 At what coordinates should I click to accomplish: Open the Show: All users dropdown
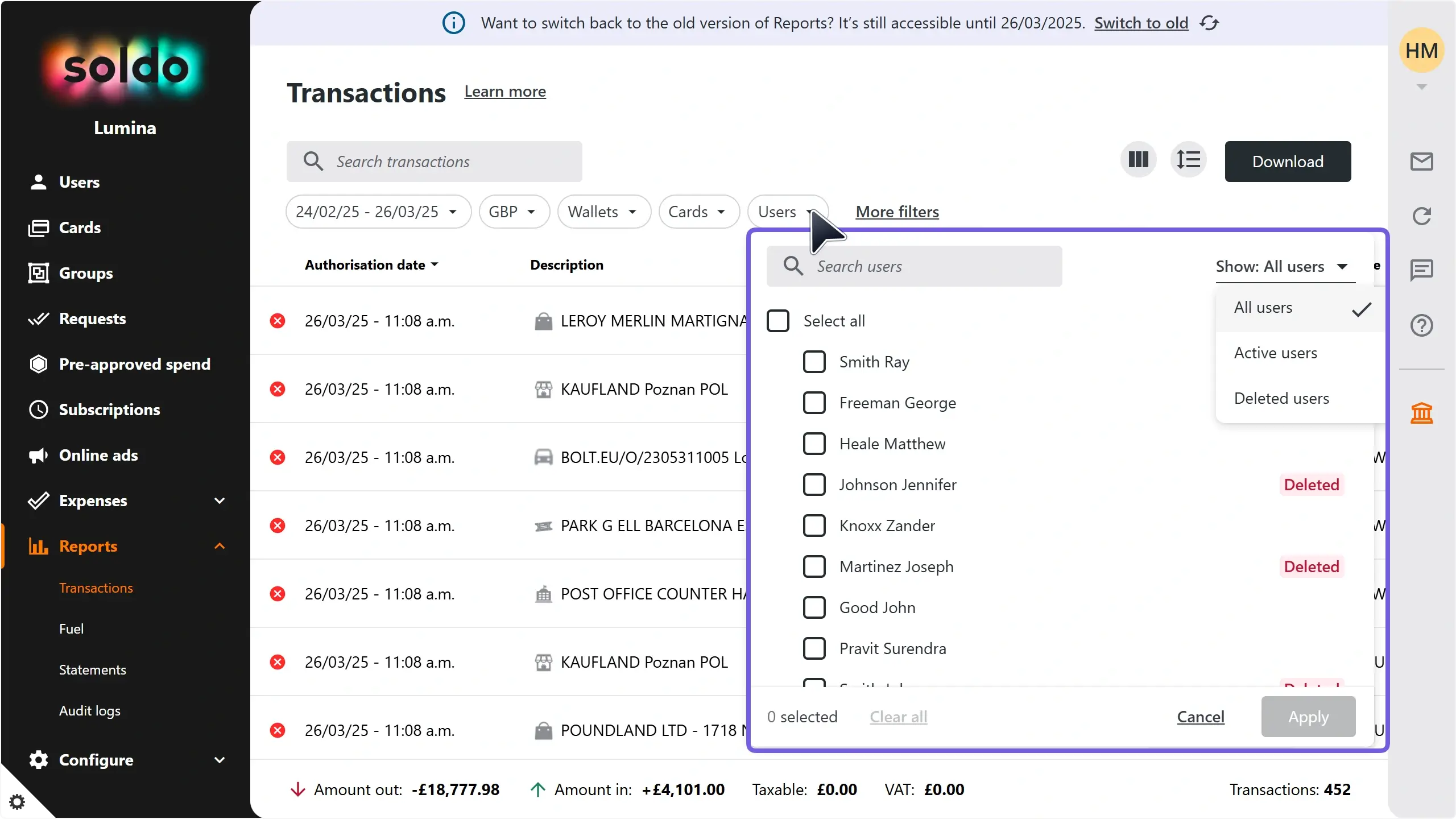coord(1283,266)
